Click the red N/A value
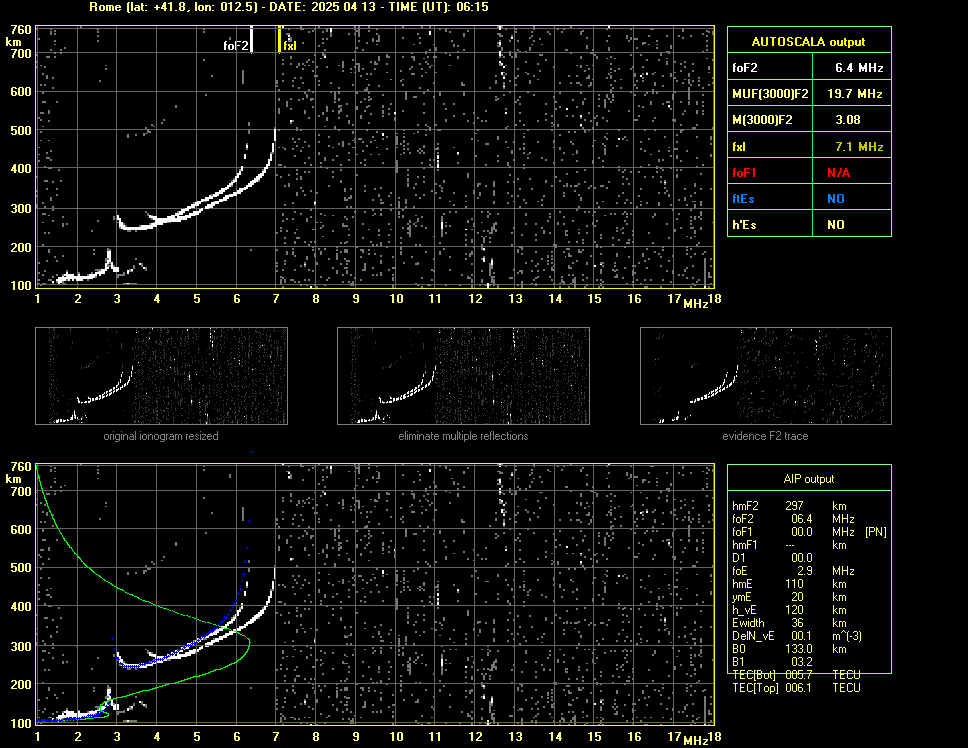The height and width of the screenshot is (748, 968). [x=838, y=173]
